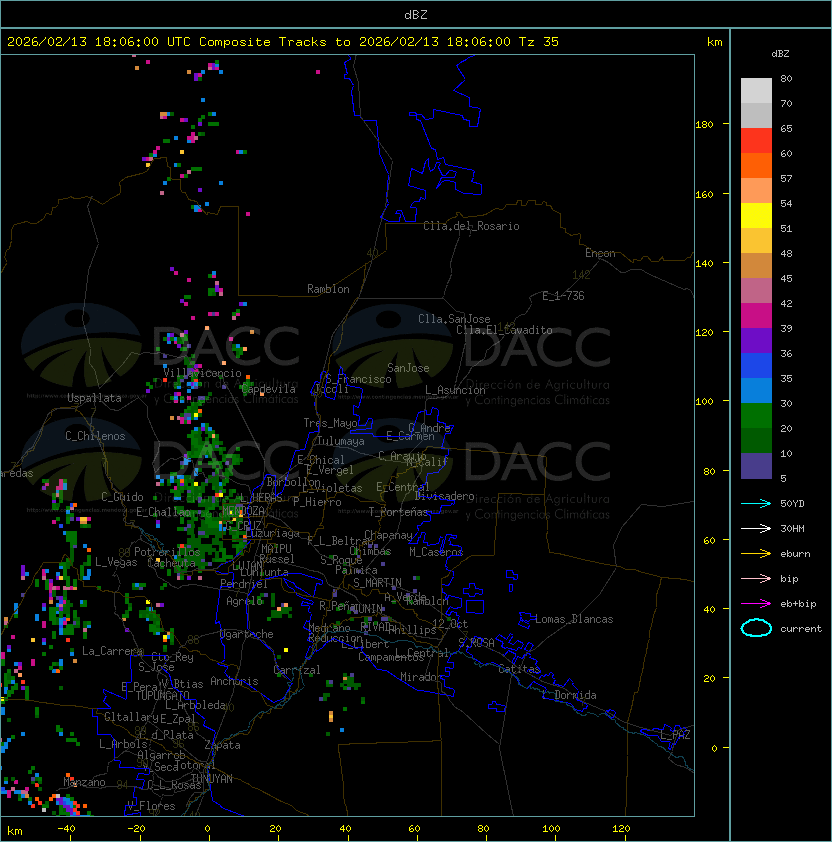Click the cyan 'current' ellipse icon
832x842 pixels.
tap(756, 628)
